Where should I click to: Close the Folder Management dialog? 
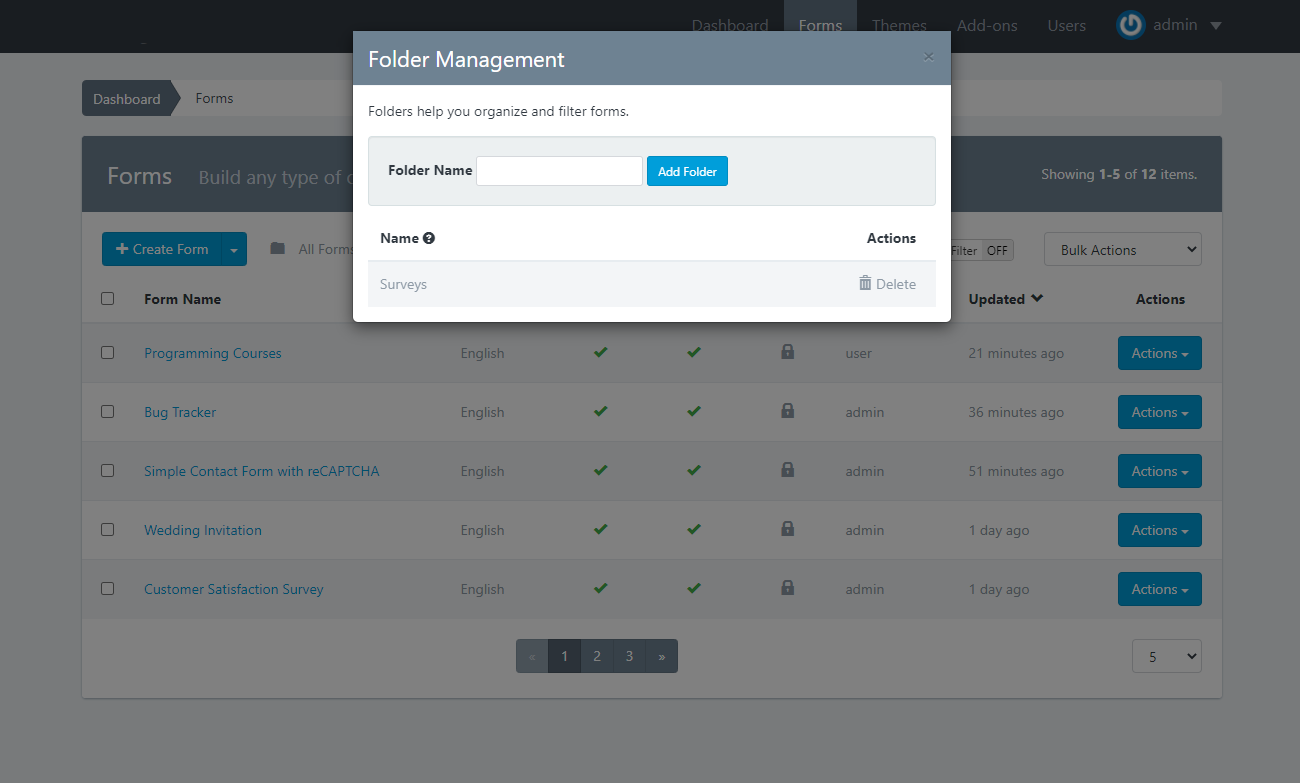pos(928,57)
